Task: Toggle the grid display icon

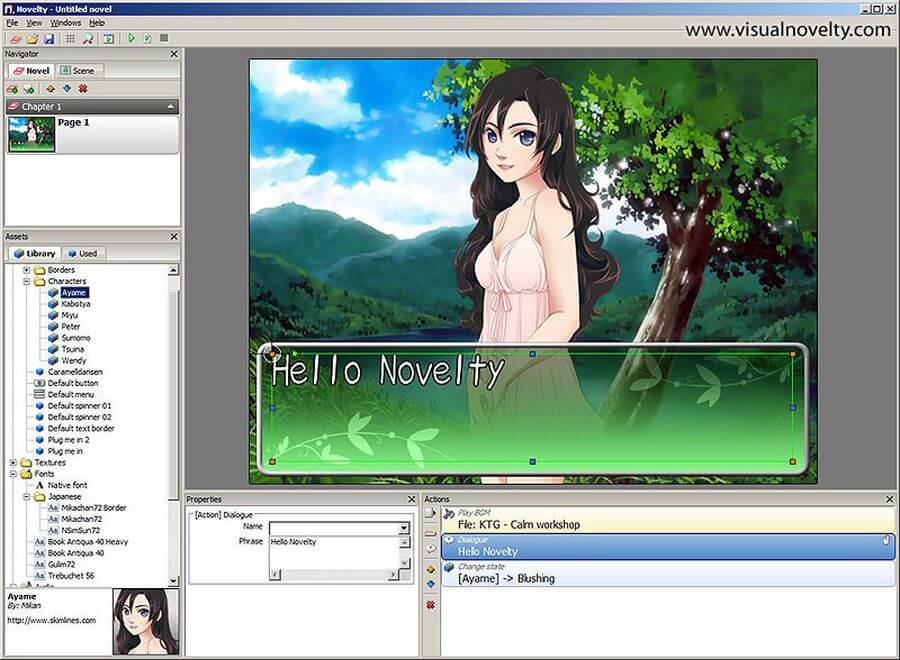Action: click(x=70, y=39)
